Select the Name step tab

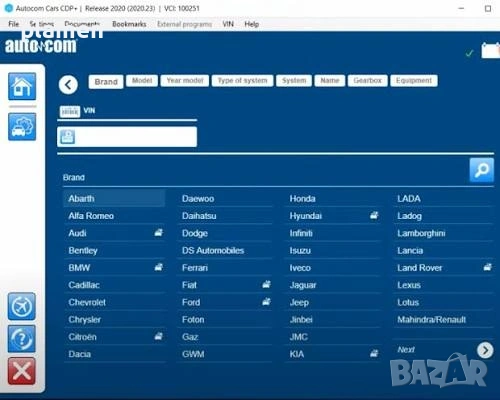click(330, 80)
